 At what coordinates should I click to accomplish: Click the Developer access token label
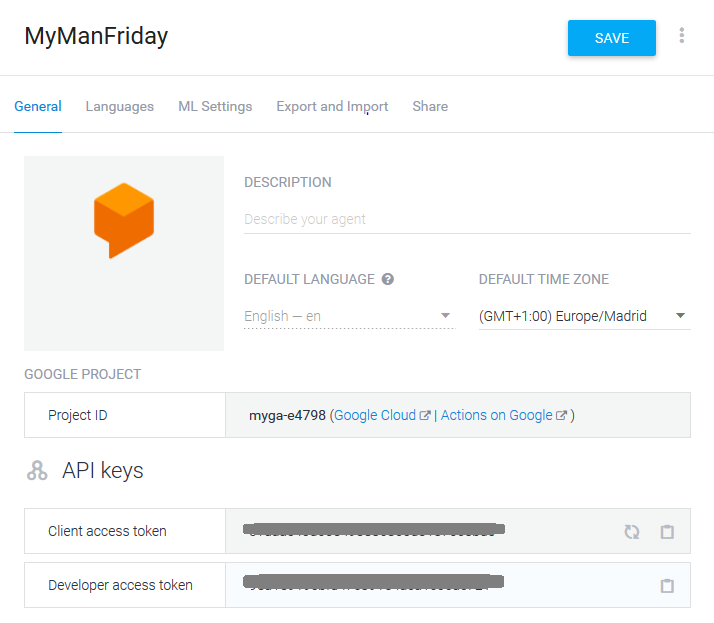pos(120,585)
